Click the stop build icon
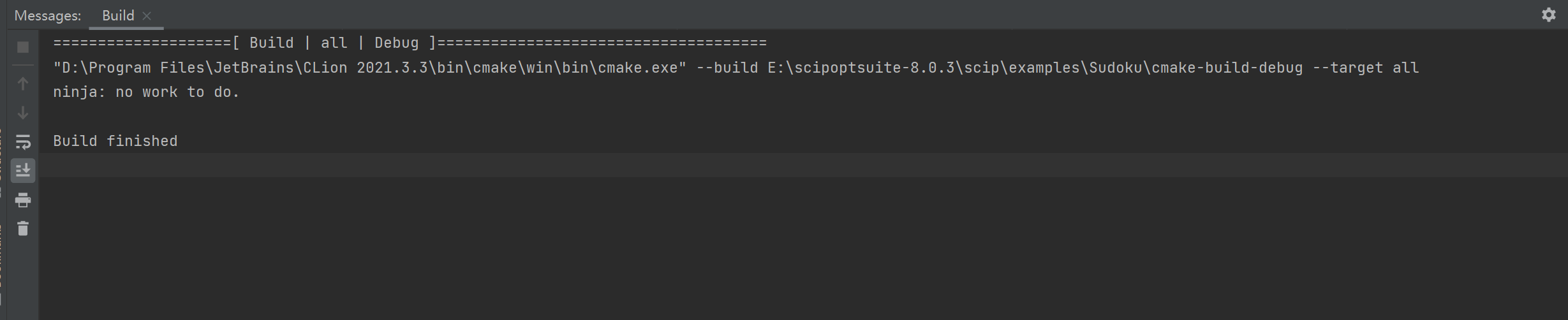The height and width of the screenshot is (320, 1568). (23, 47)
